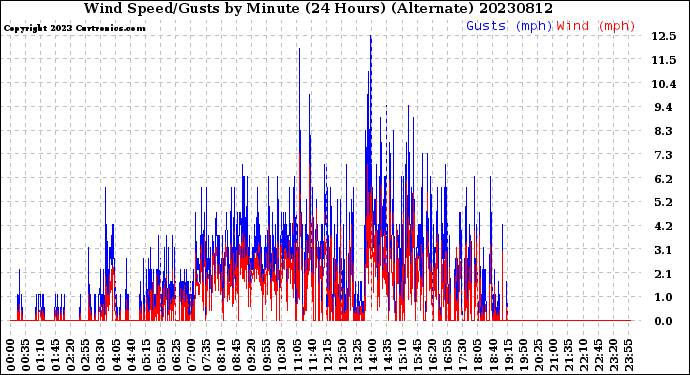Click the 6.2 y-axis value
Image resolution: width=690 pixels, height=375 pixels.
[664, 179]
